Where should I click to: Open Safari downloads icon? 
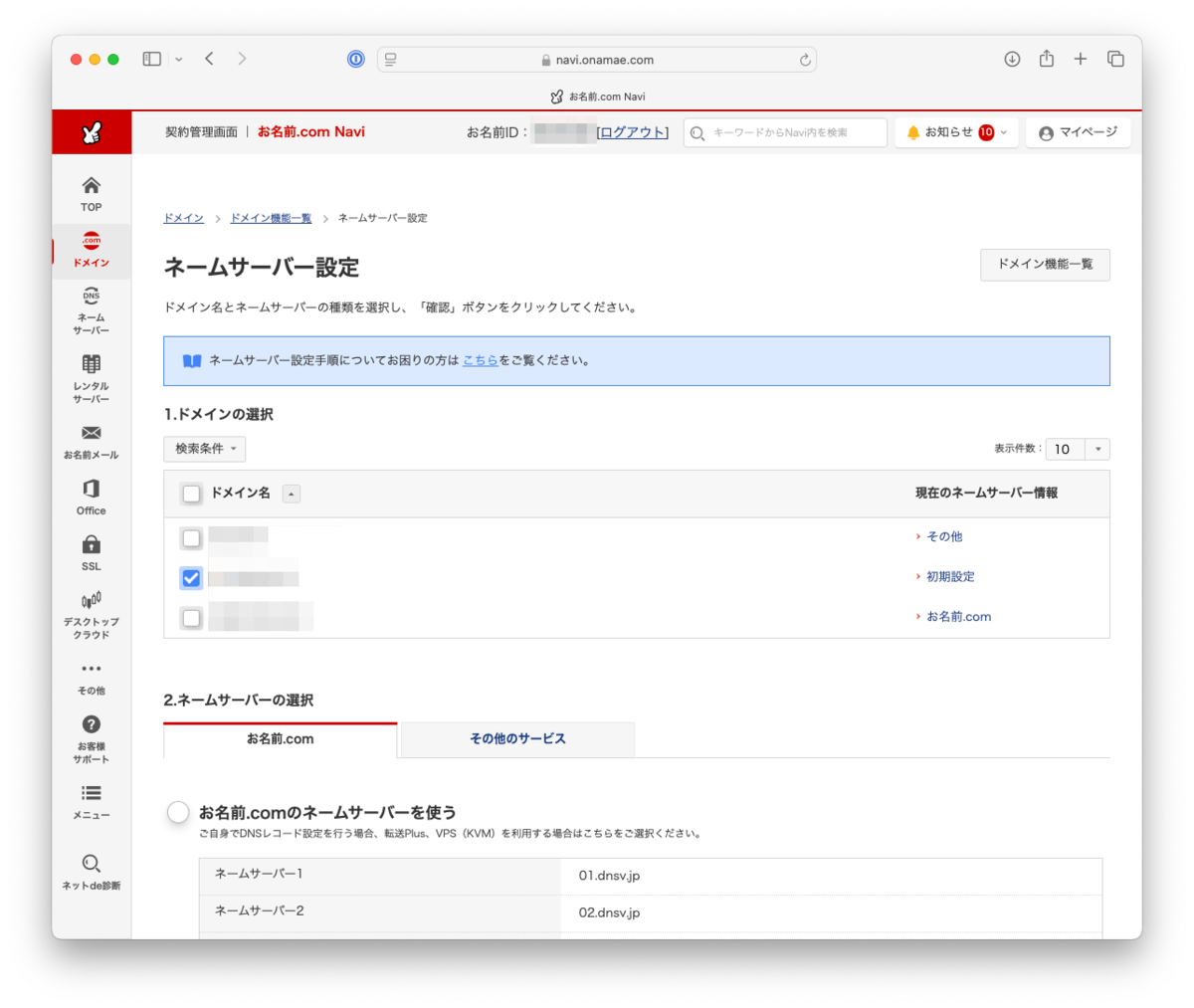(1012, 60)
